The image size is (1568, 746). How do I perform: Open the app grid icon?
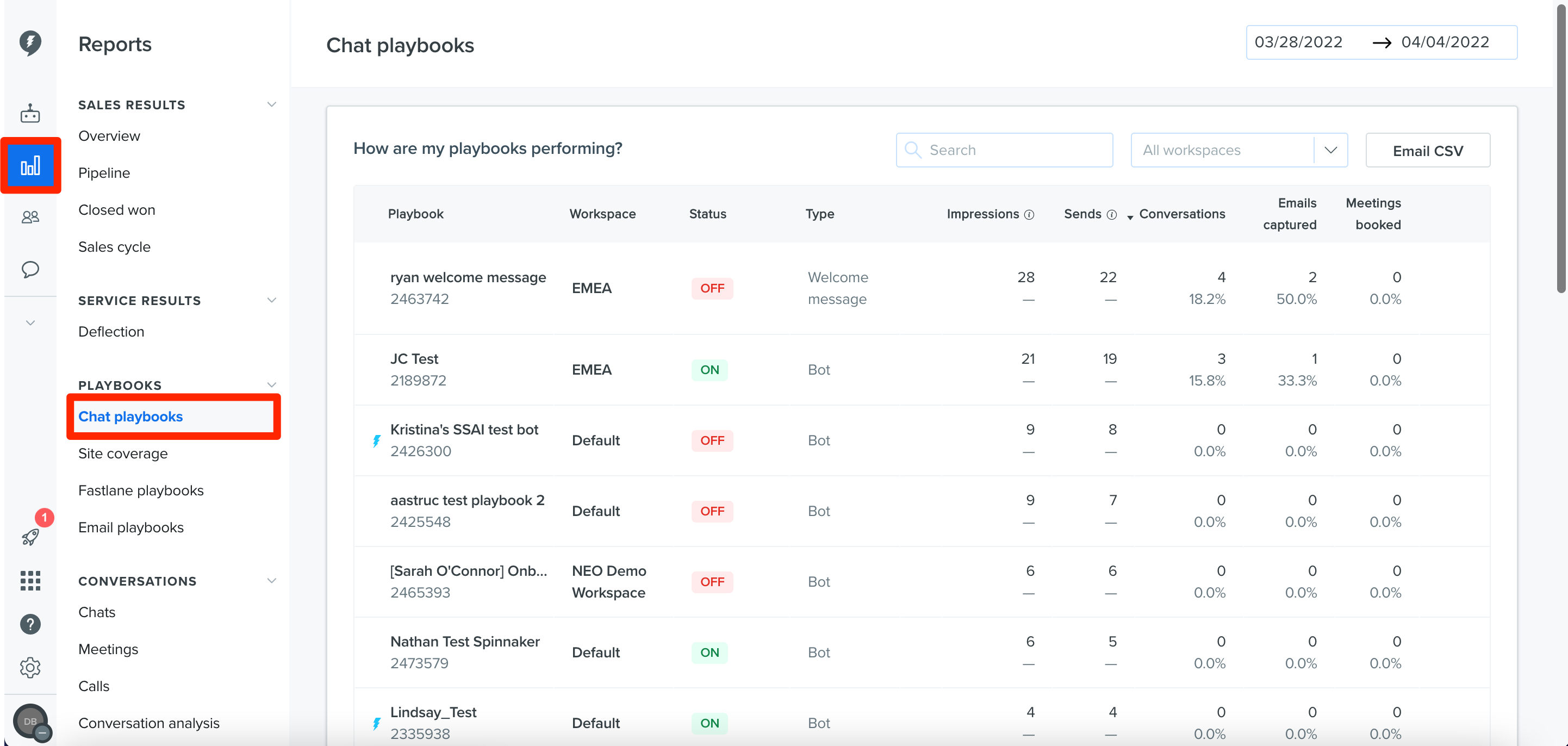(x=30, y=580)
